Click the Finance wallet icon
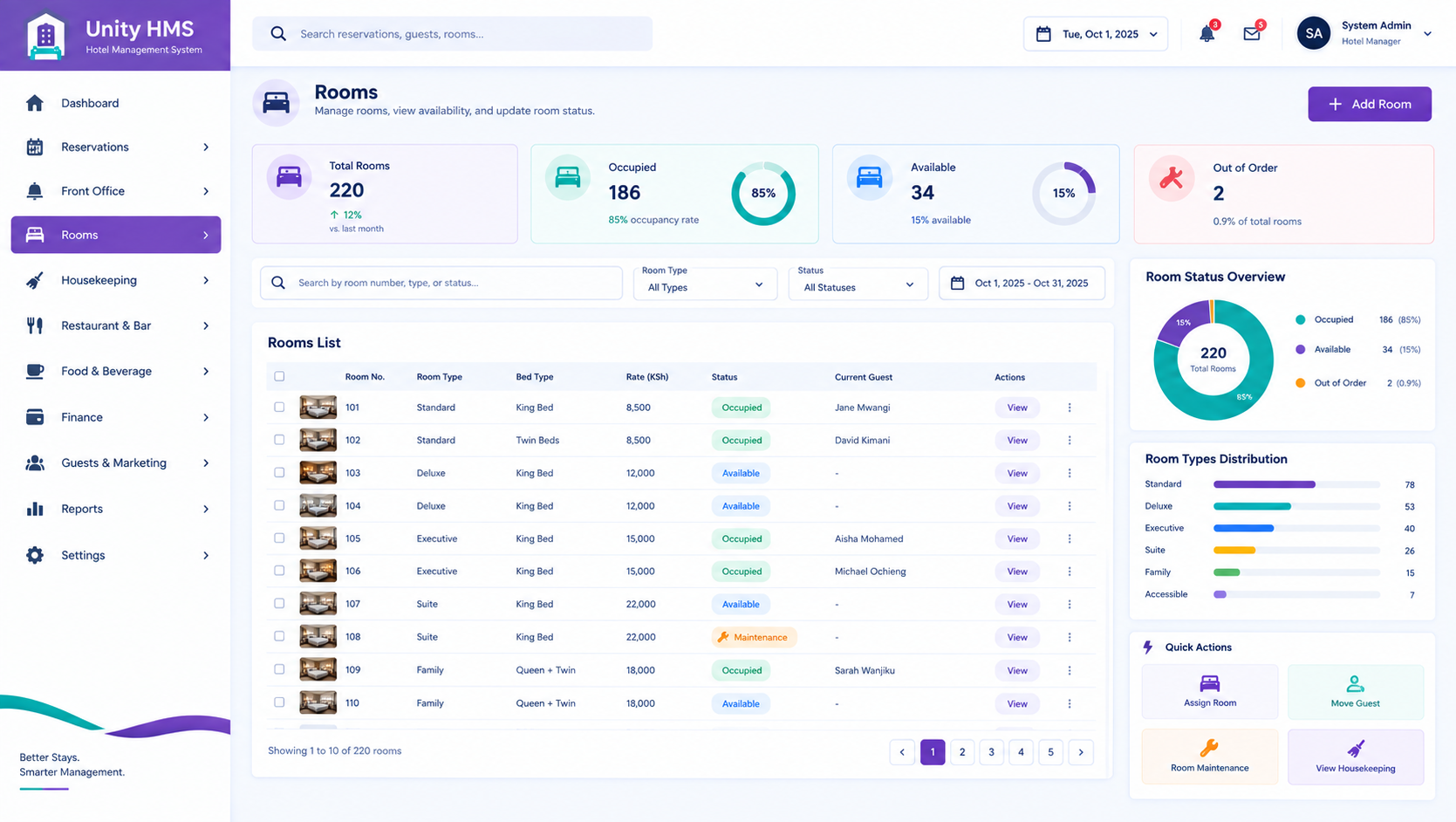Screen dimensions: 1456x822 [35, 417]
